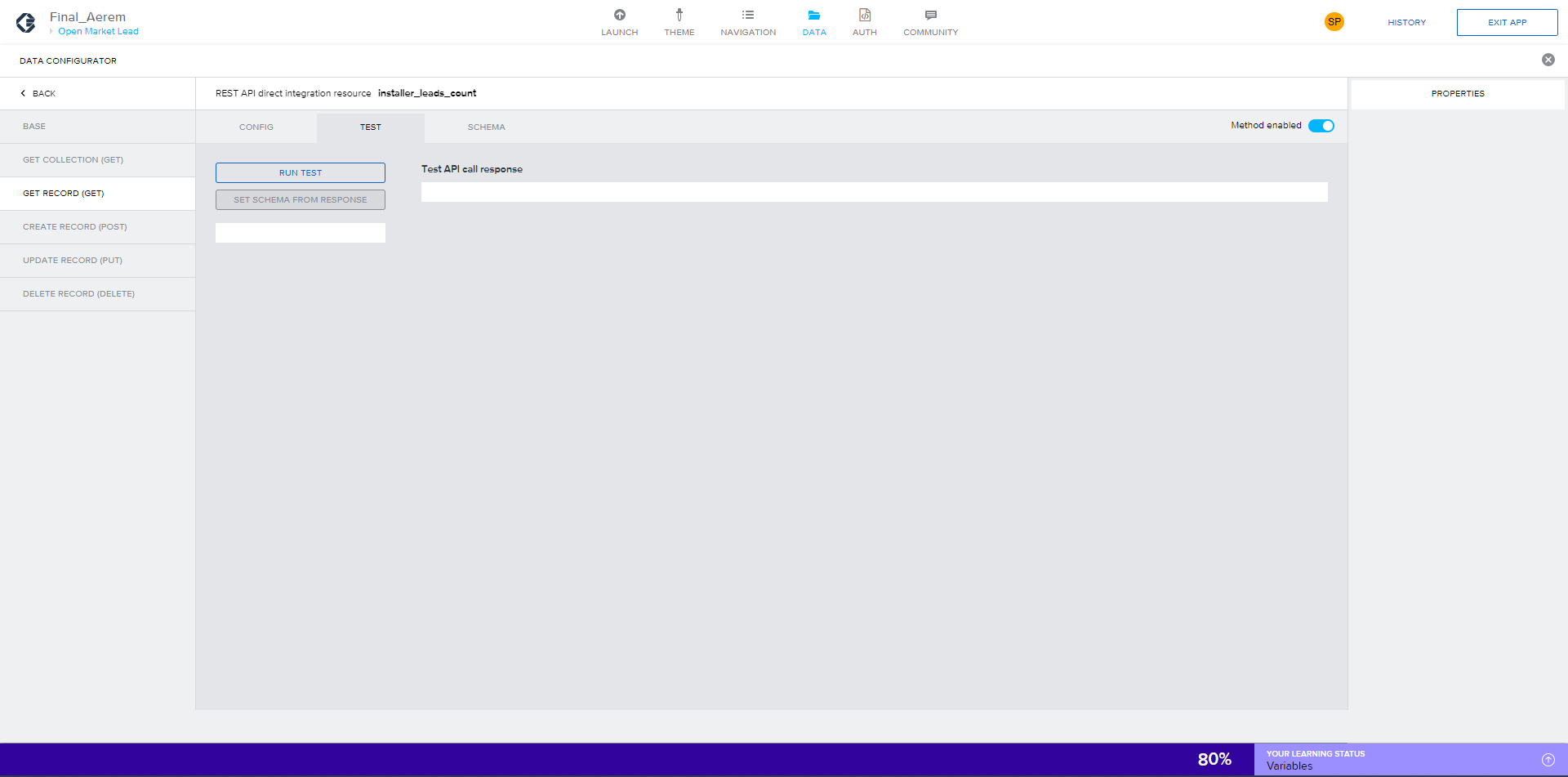Switch to the Config tab
1568x777 pixels.
coord(256,127)
